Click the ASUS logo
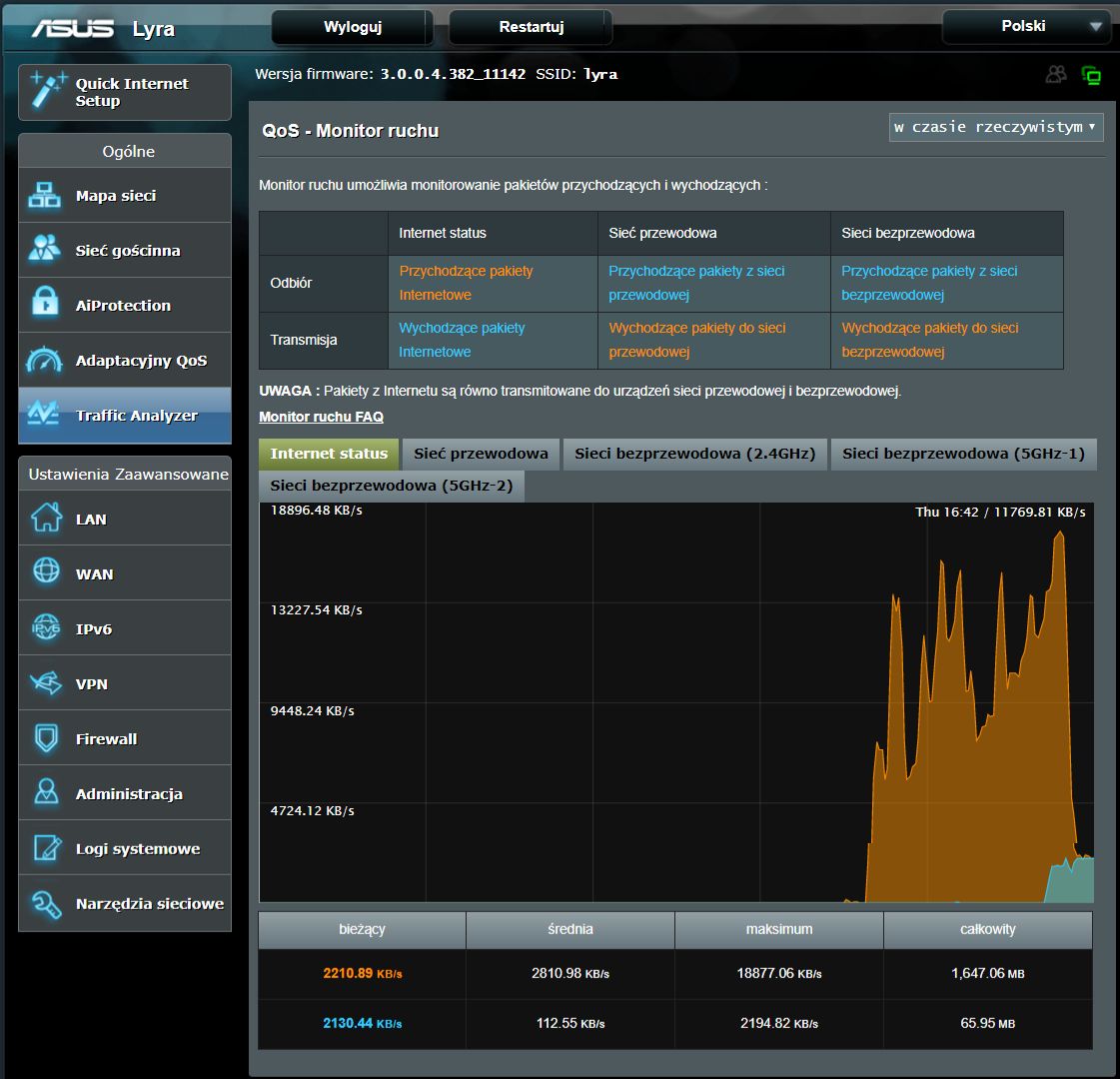 72,29
